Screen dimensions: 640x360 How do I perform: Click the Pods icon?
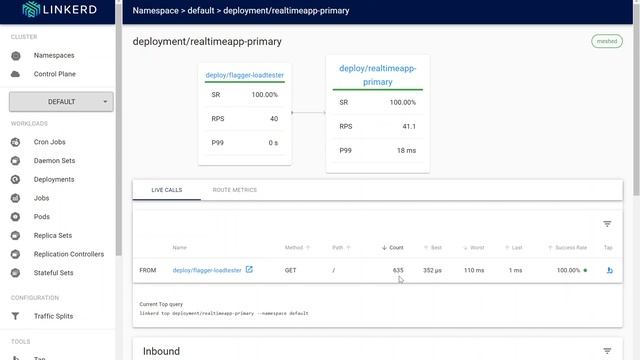click(x=16, y=217)
